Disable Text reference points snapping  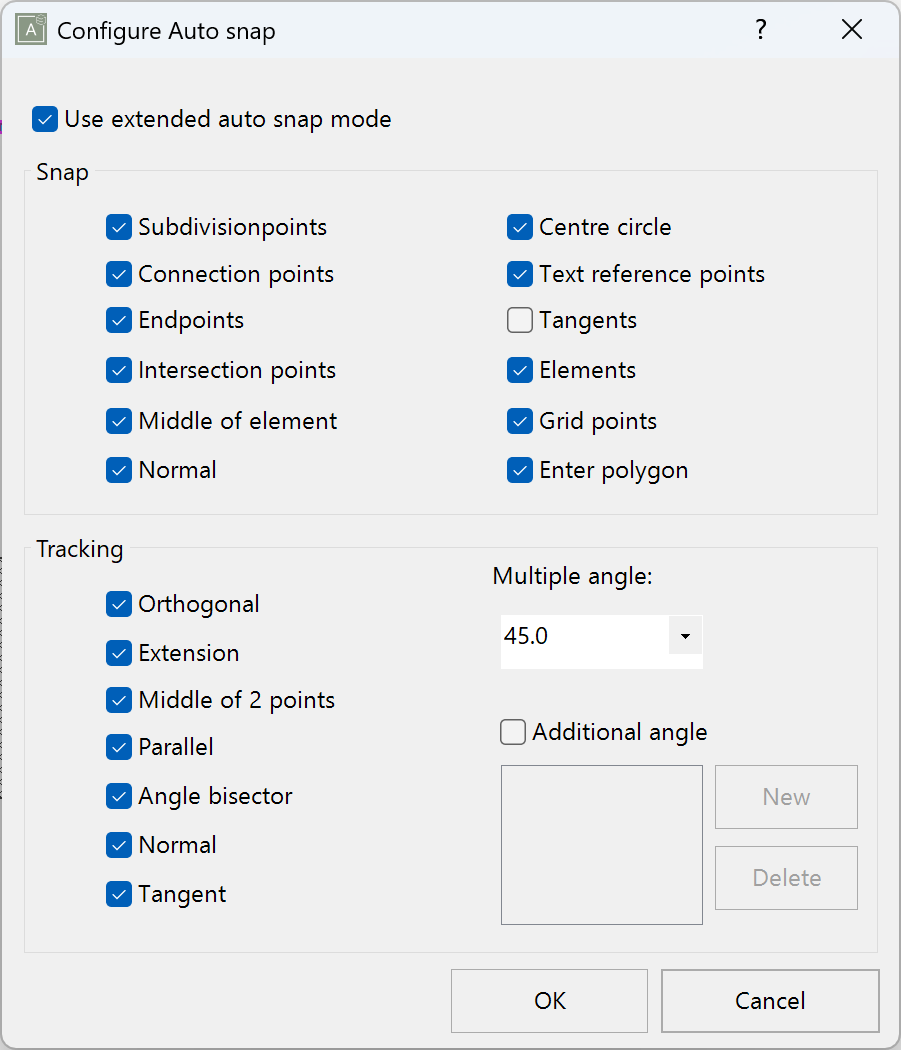[519, 274]
